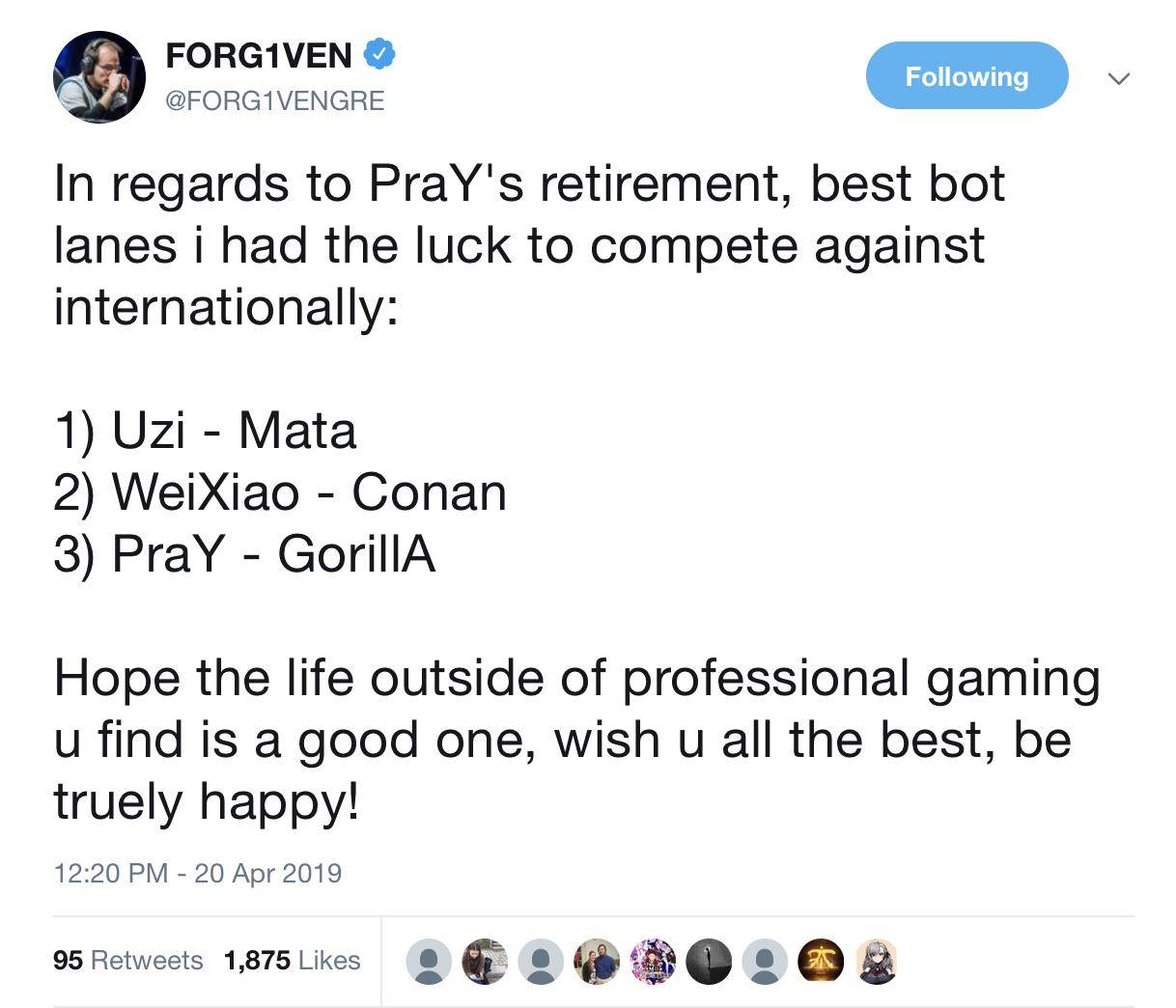View the 95 Retweets list
This screenshot has width=1176, height=1008.
point(127,960)
